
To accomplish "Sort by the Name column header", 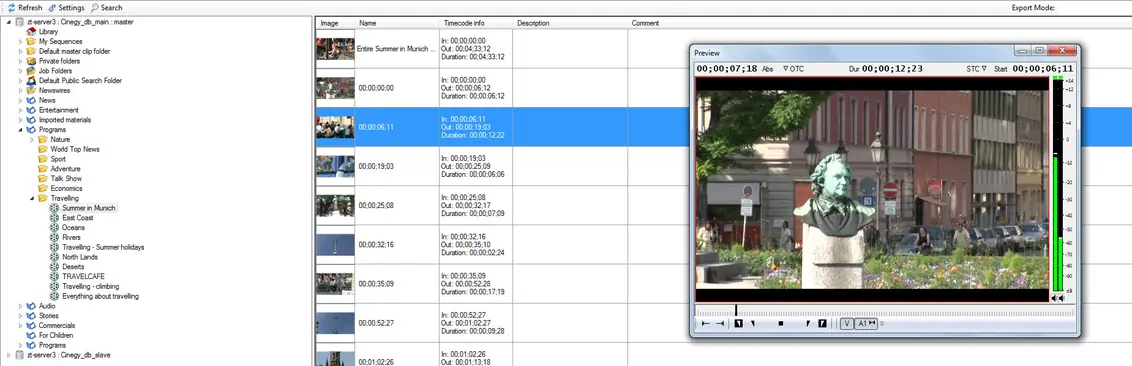I will click(x=397, y=23).
